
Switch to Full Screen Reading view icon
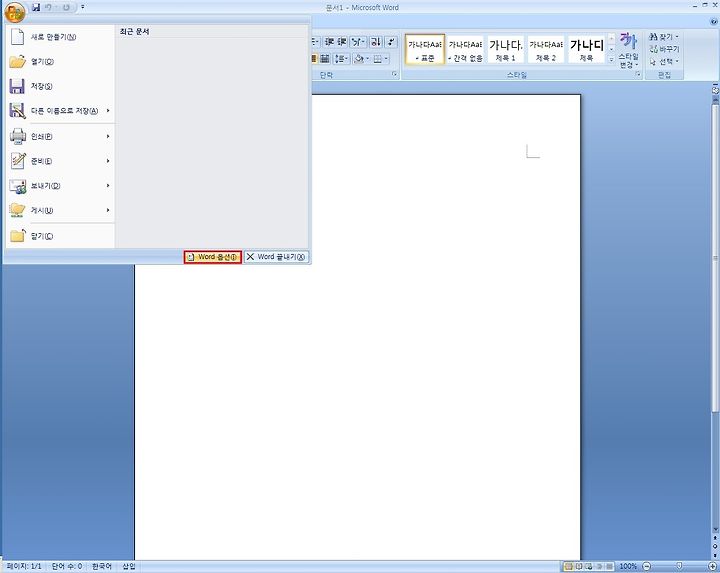pos(579,567)
